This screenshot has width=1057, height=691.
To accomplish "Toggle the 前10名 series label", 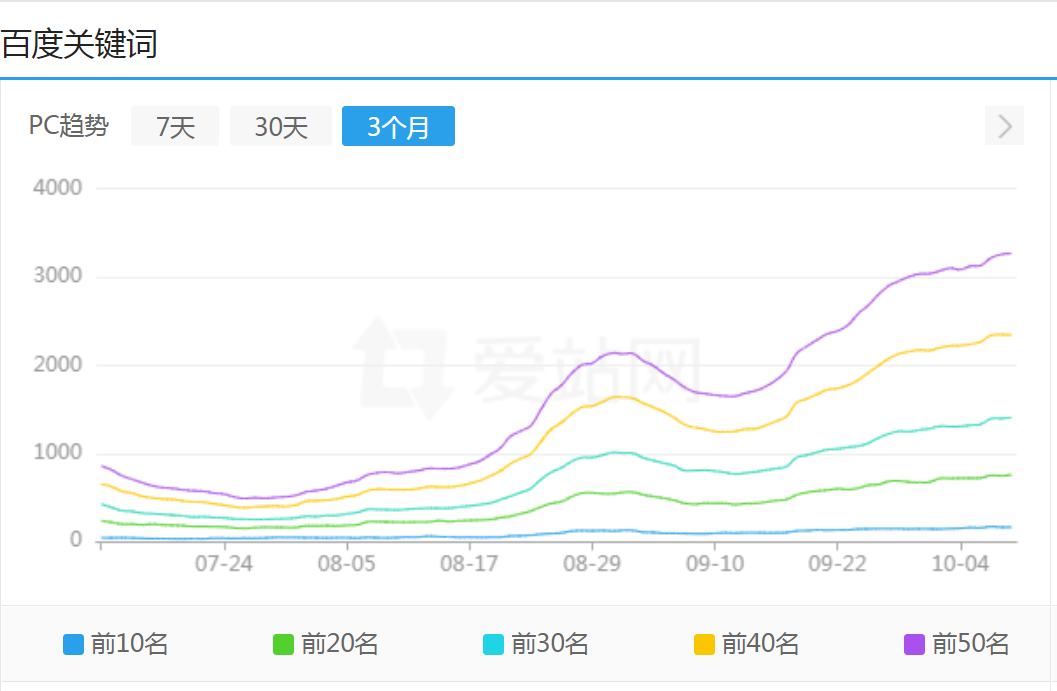I will (129, 645).
